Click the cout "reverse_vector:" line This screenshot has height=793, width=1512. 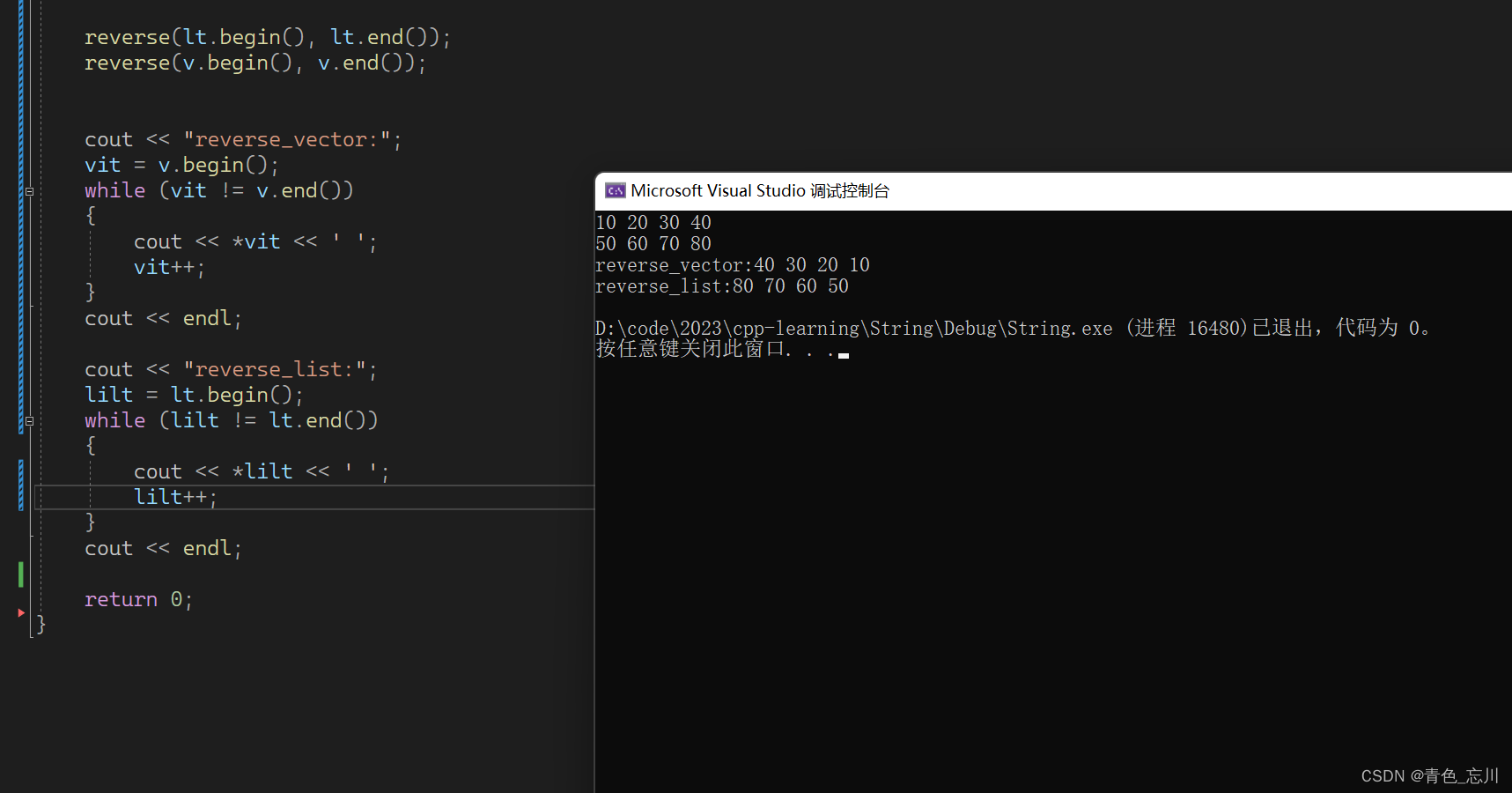pyautogui.click(x=243, y=139)
